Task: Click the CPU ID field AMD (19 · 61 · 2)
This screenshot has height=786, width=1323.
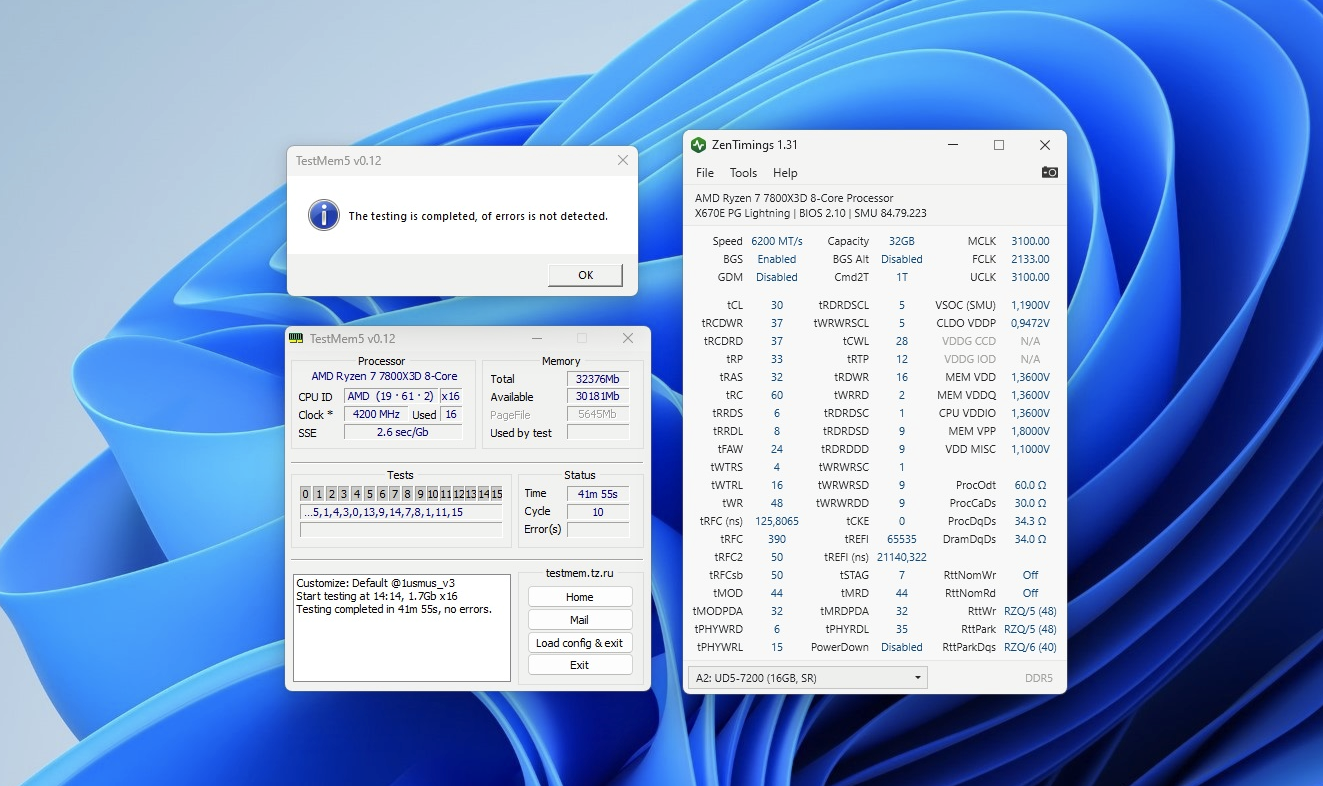Action: (391, 397)
